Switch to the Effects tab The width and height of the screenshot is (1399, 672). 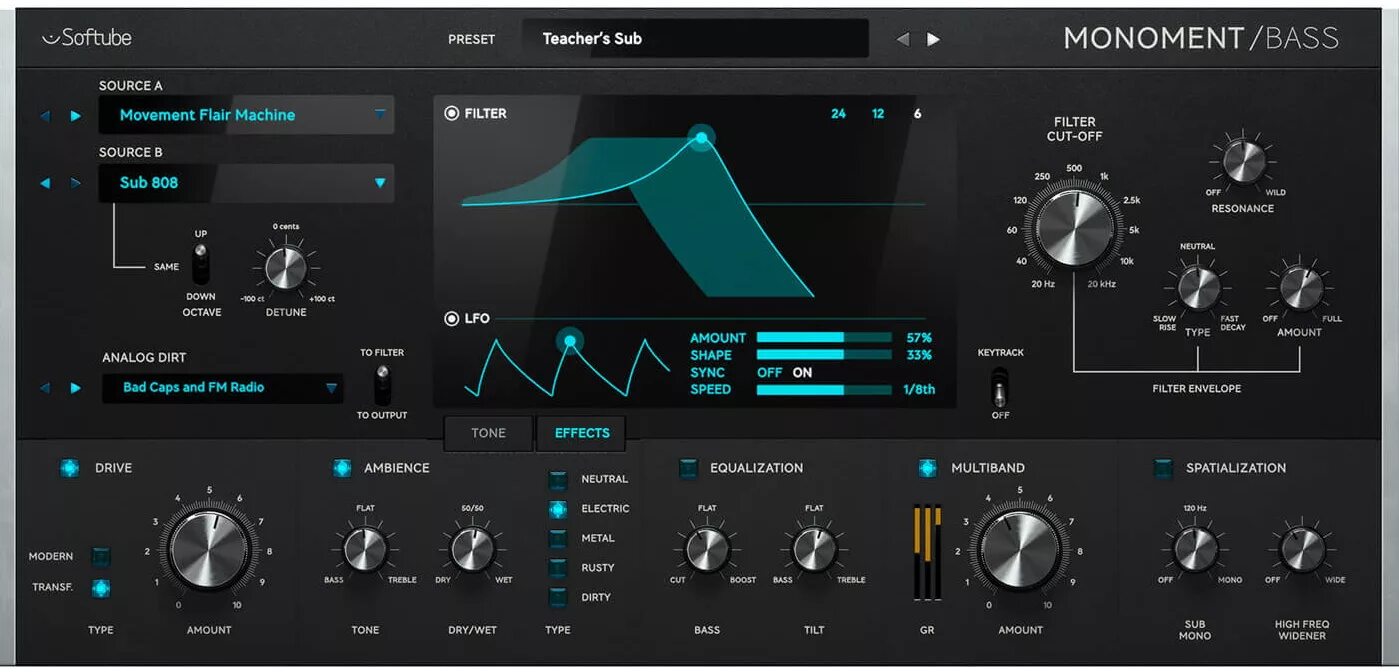[582, 433]
